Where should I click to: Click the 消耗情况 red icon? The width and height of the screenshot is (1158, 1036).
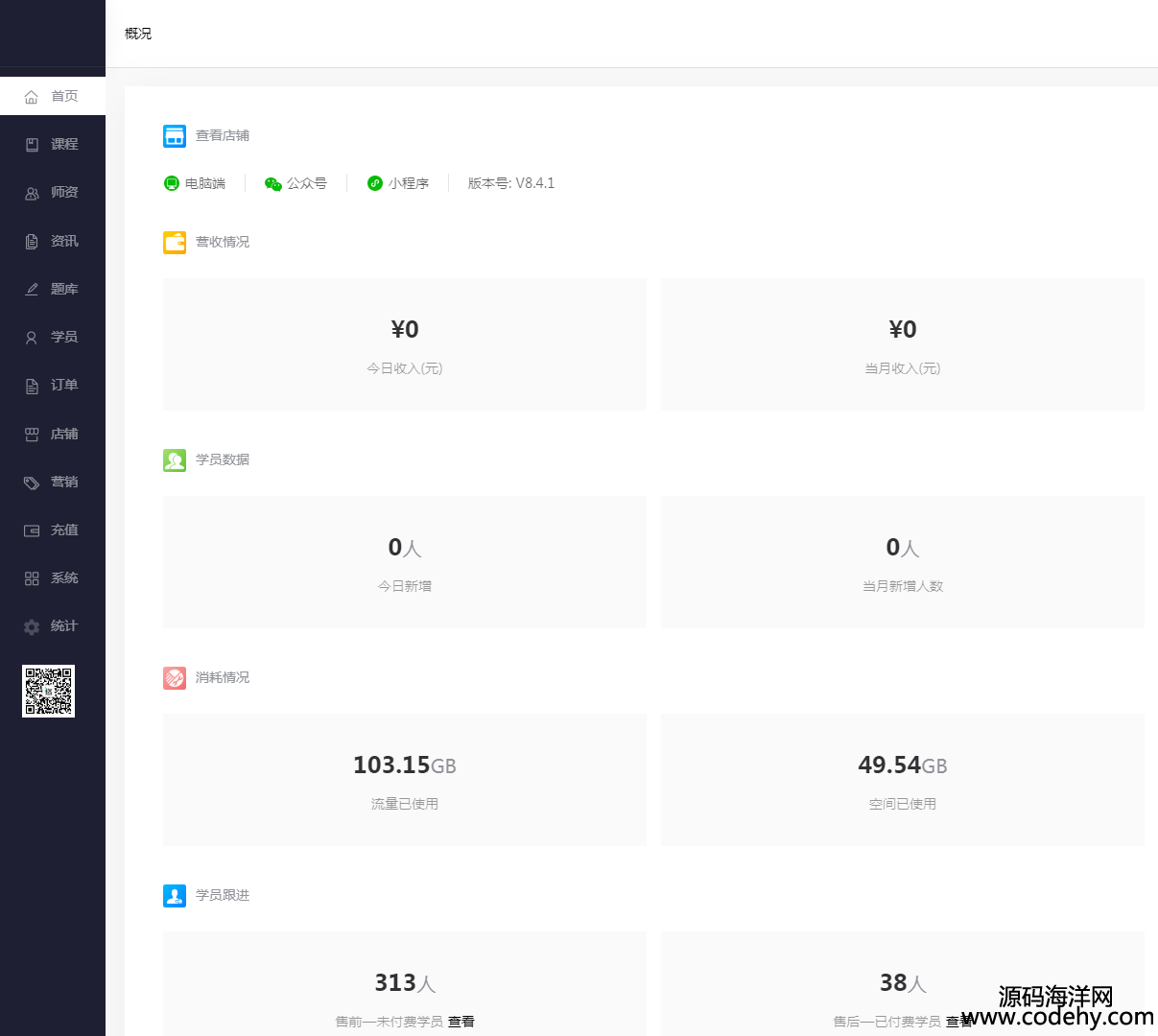[174, 678]
